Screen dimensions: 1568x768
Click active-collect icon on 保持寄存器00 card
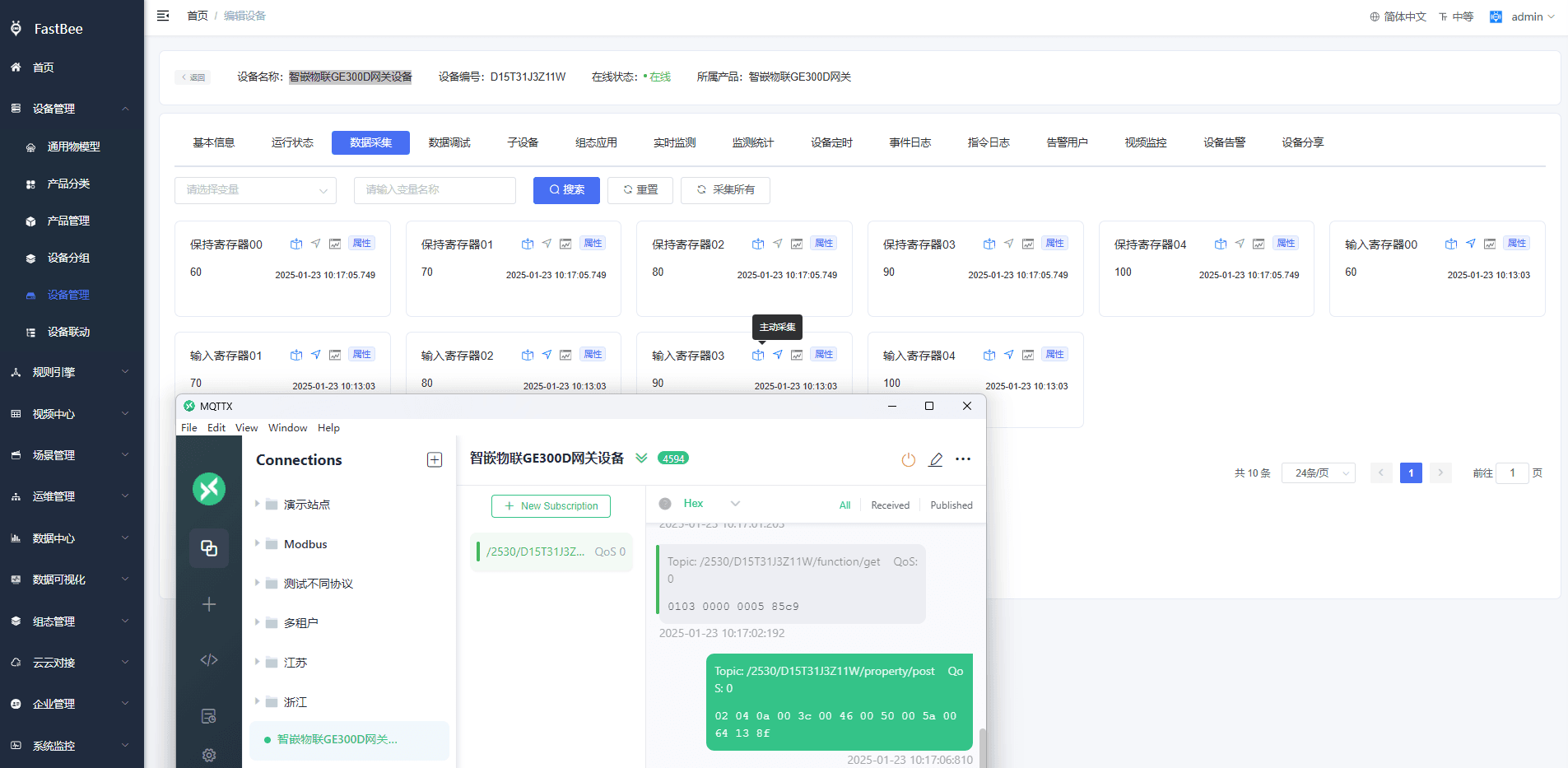tap(296, 244)
